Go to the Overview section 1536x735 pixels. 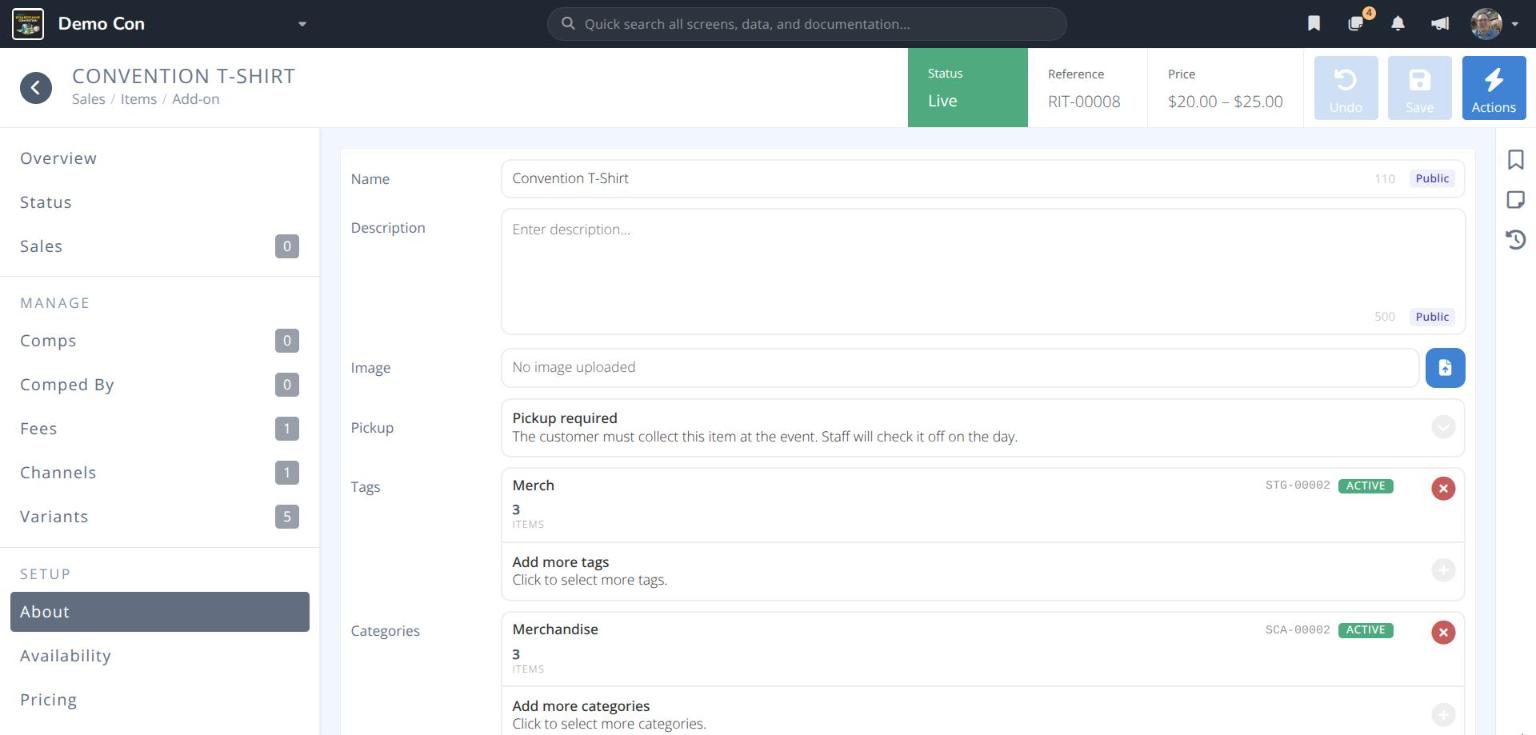(x=160, y=158)
